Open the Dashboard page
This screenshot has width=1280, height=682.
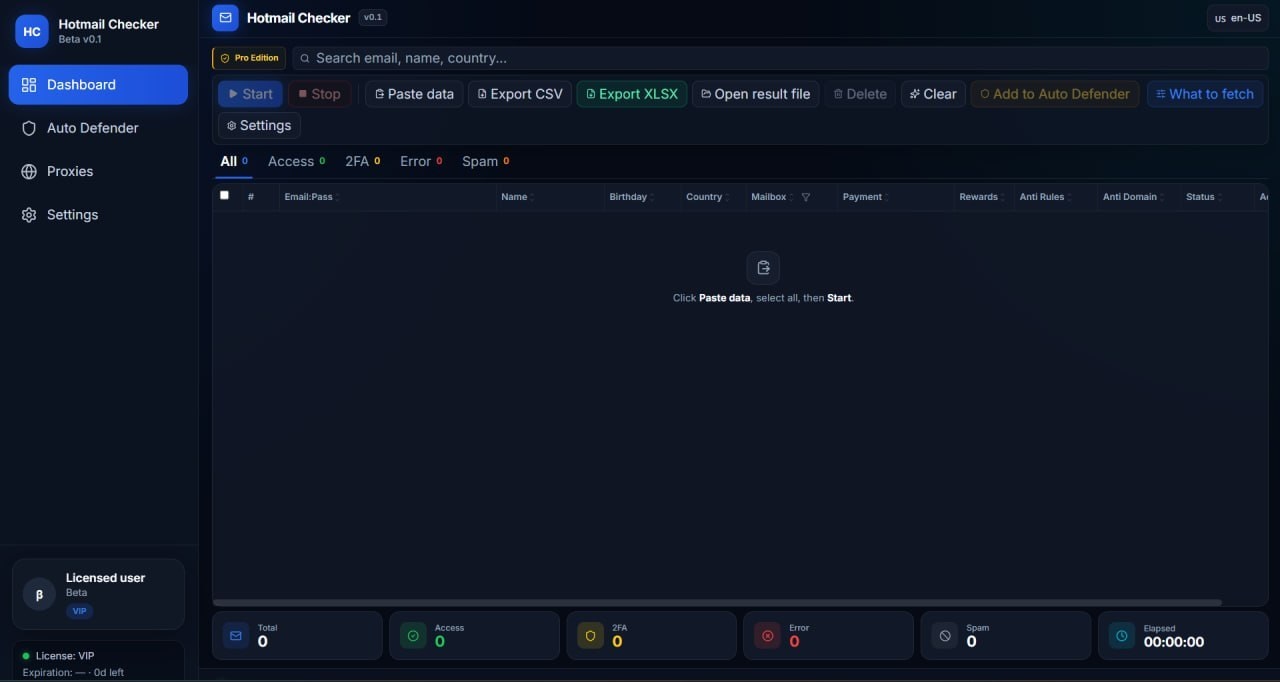(x=98, y=85)
